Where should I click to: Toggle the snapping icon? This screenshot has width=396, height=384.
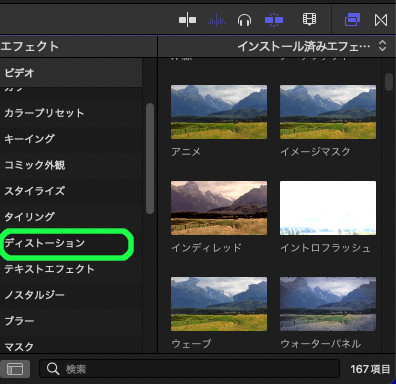click(x=274, y=20)
